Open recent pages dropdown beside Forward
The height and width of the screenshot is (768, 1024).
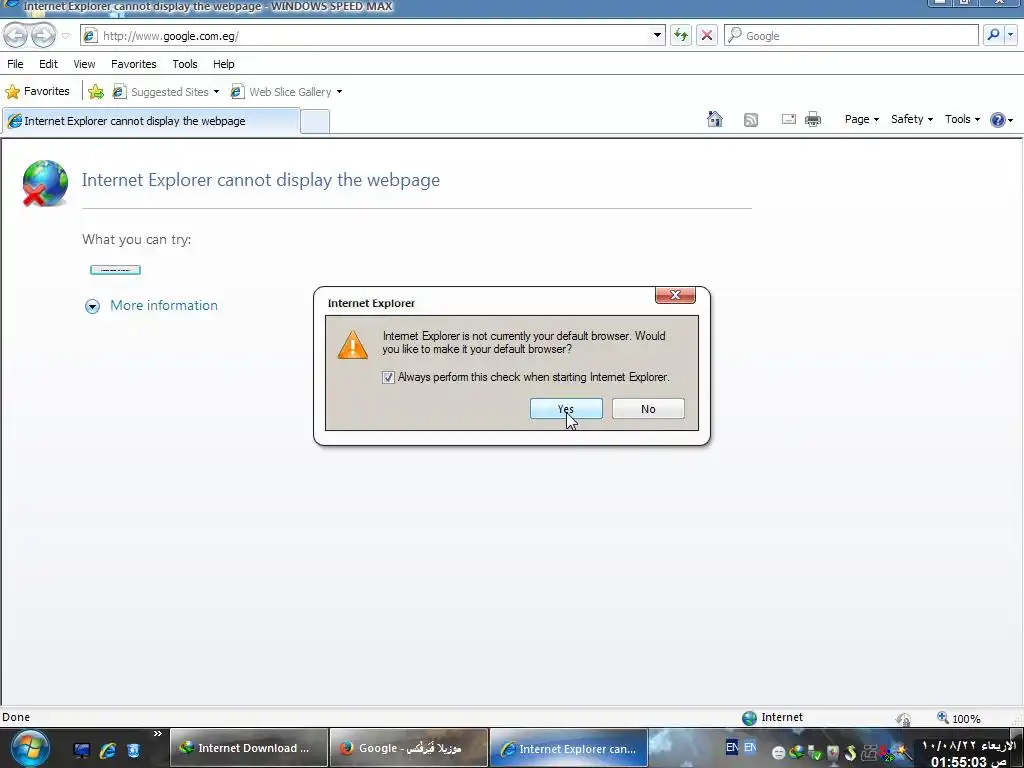pyautogui.click(x=65, y=36)
